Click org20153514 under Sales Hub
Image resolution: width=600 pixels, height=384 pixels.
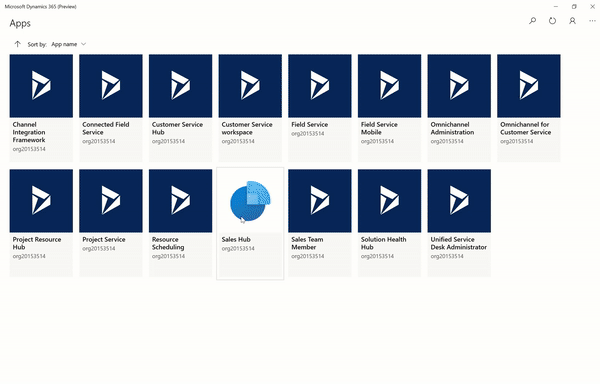(x=238, y=249)
